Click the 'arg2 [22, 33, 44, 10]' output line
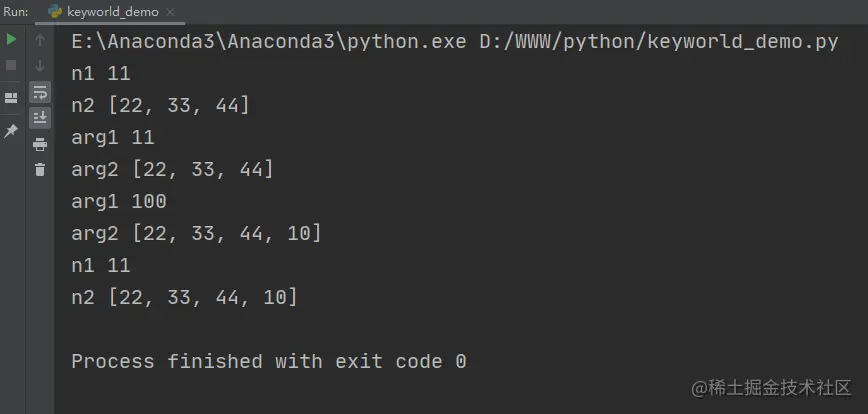Screen dimensions: 868x414 tap(197, 234)
